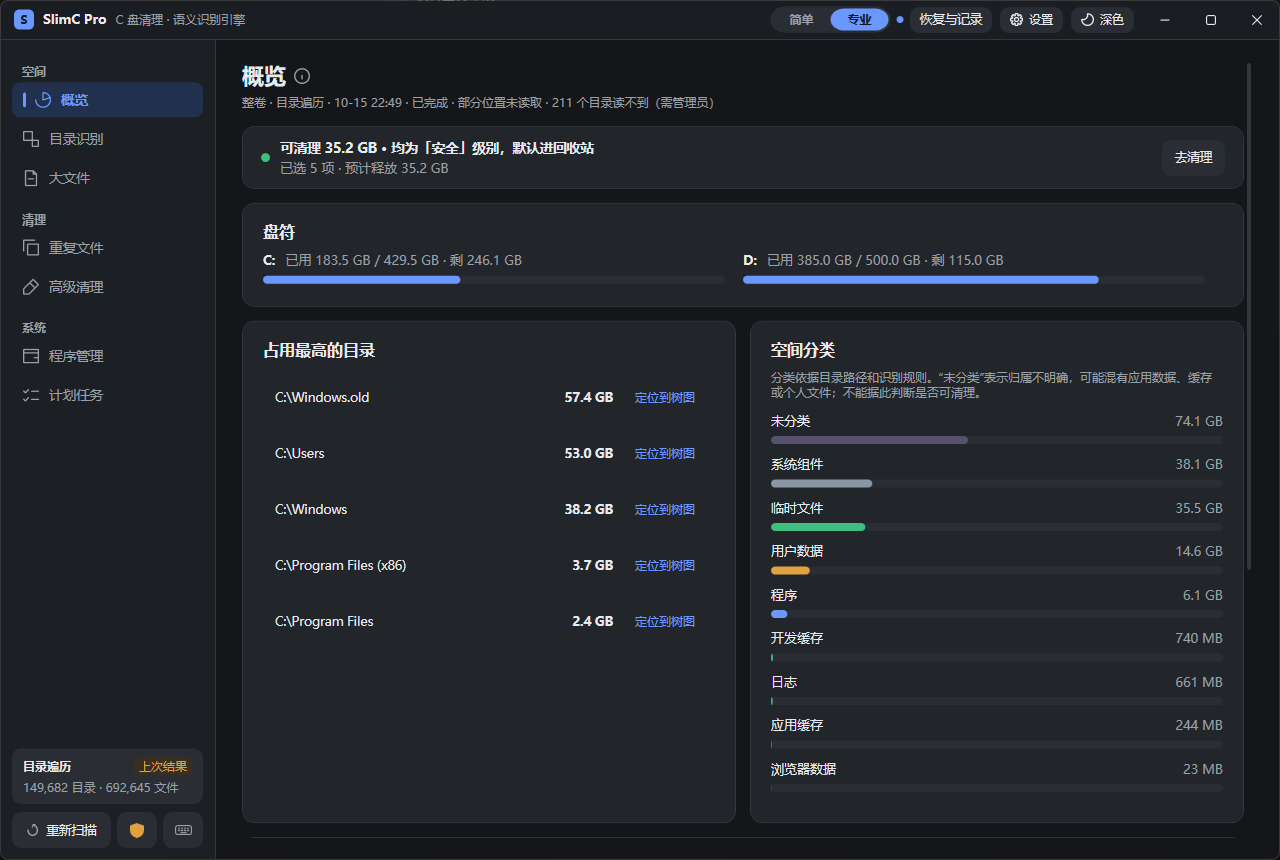The width and height of the screenshot is (1280, 860).
Task: Open 程序管理 page
Action: tap(108, 356)
